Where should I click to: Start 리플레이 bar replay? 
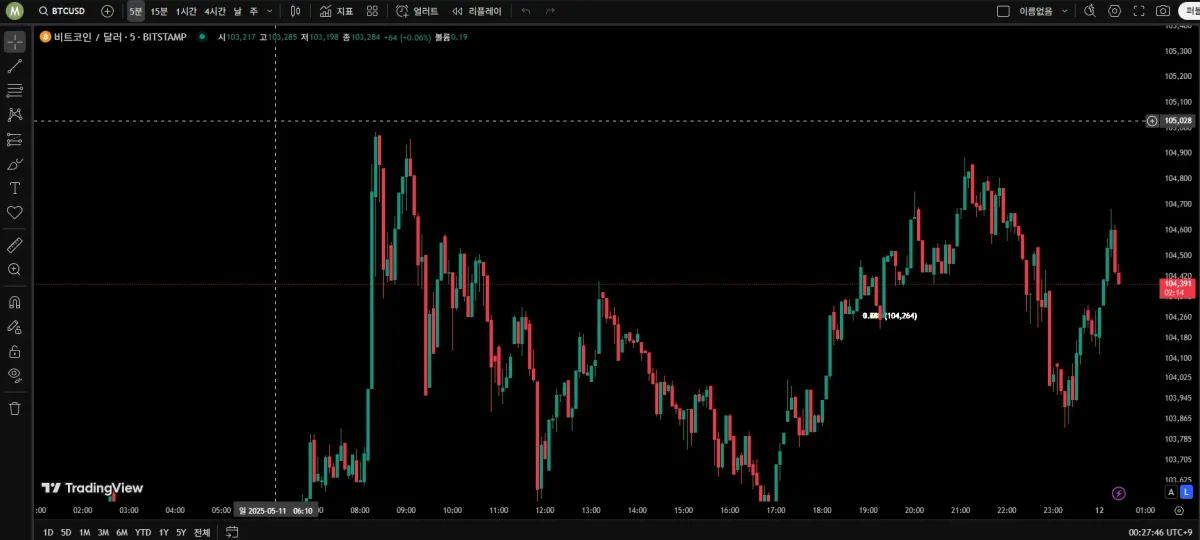coord(476,11)
